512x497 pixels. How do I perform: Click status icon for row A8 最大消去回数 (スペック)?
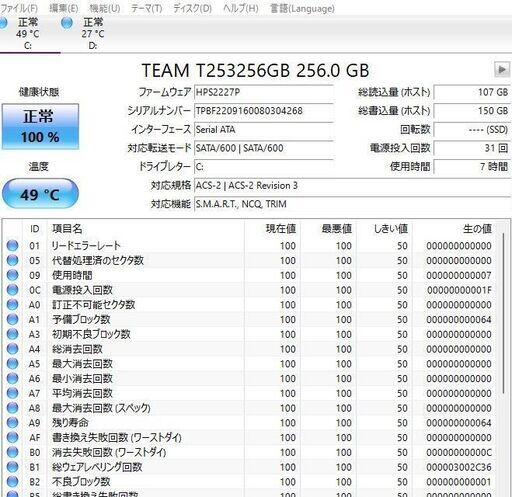(12, 408)
